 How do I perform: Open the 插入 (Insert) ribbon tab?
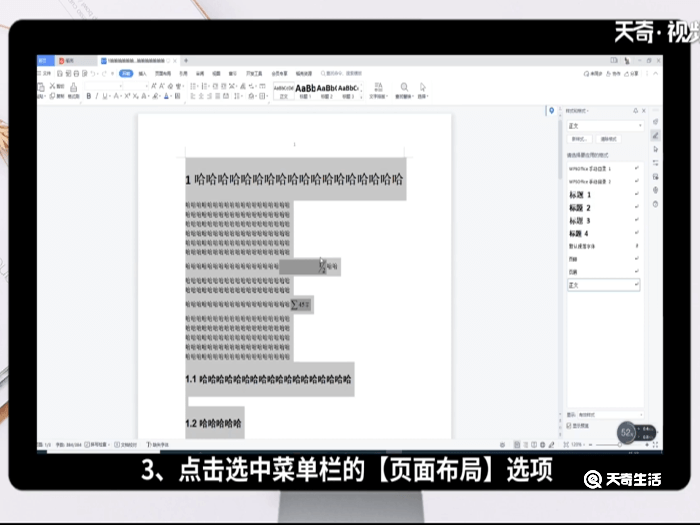[x=143, y=73]
